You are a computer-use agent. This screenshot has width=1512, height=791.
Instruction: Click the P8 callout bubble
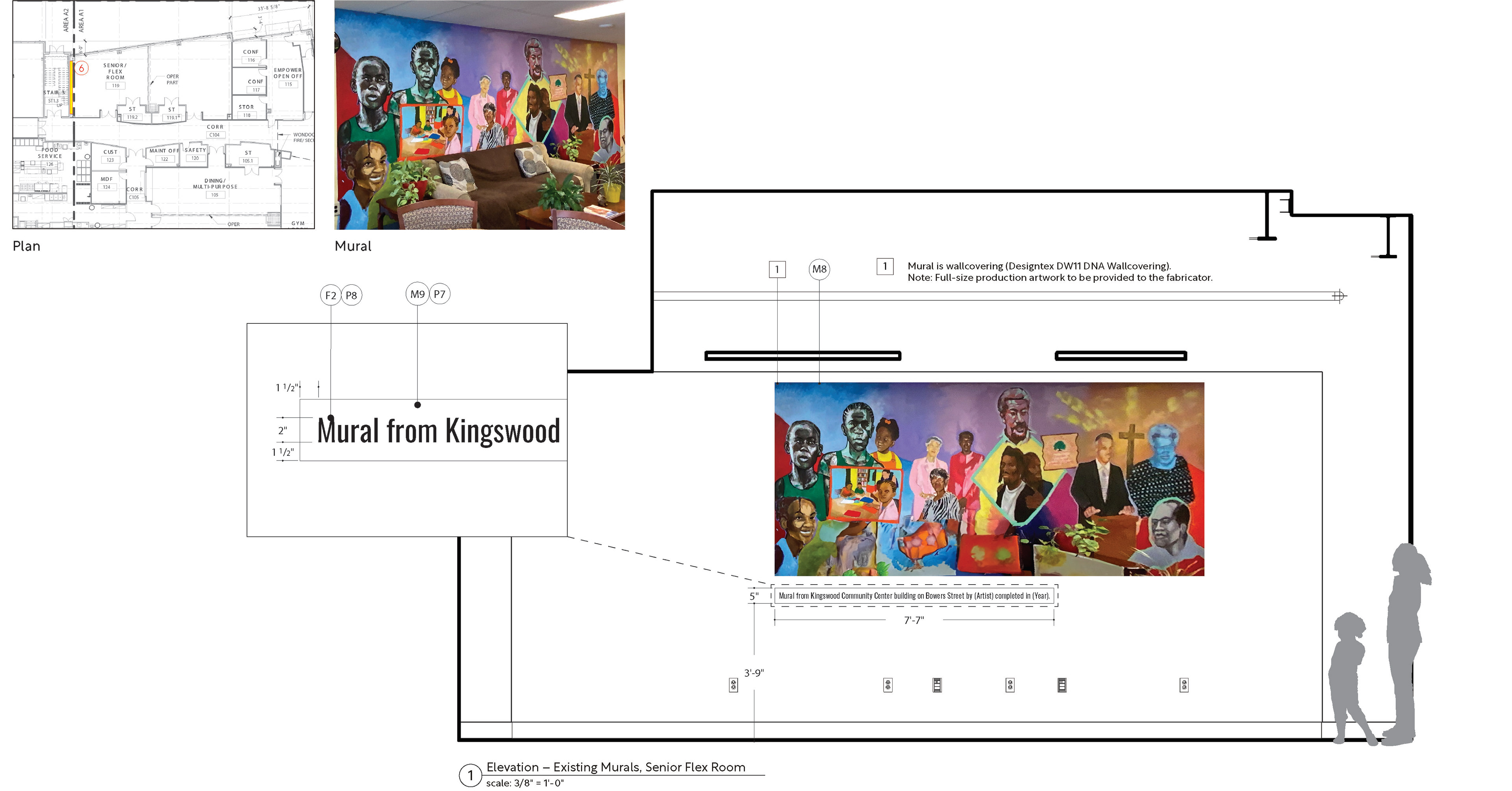coord(351,295)
